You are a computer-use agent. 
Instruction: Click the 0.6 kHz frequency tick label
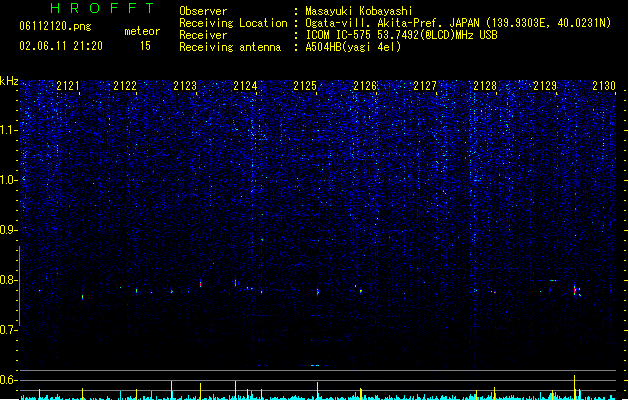9,380
